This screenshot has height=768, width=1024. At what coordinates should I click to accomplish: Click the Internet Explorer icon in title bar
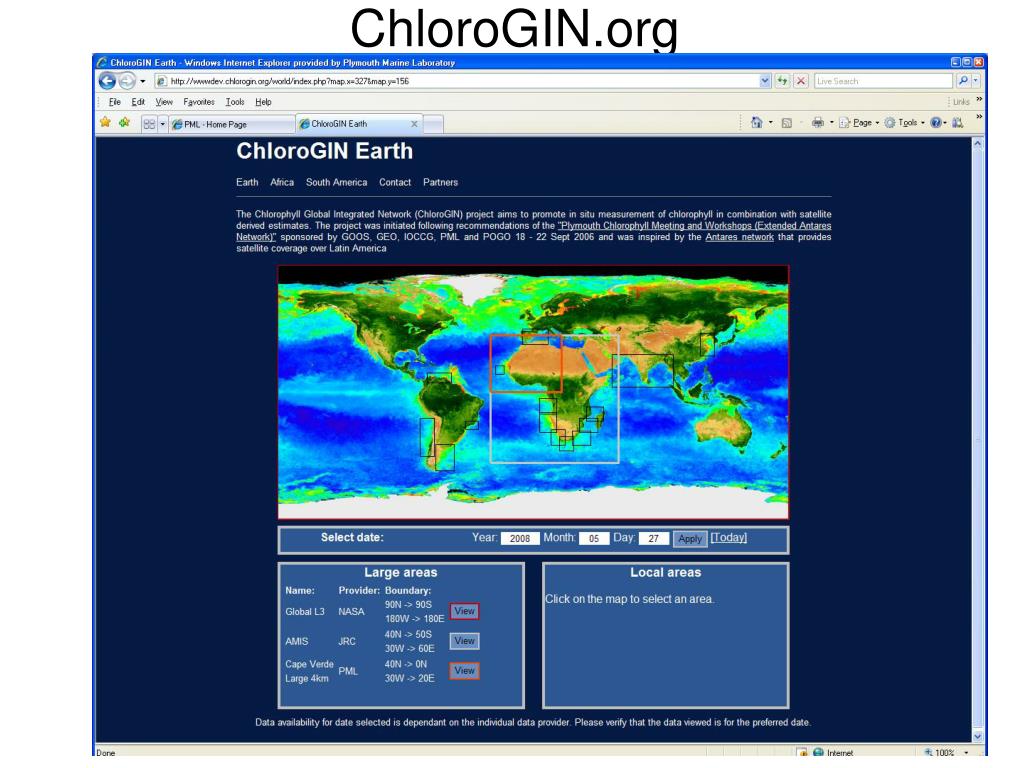102,63
